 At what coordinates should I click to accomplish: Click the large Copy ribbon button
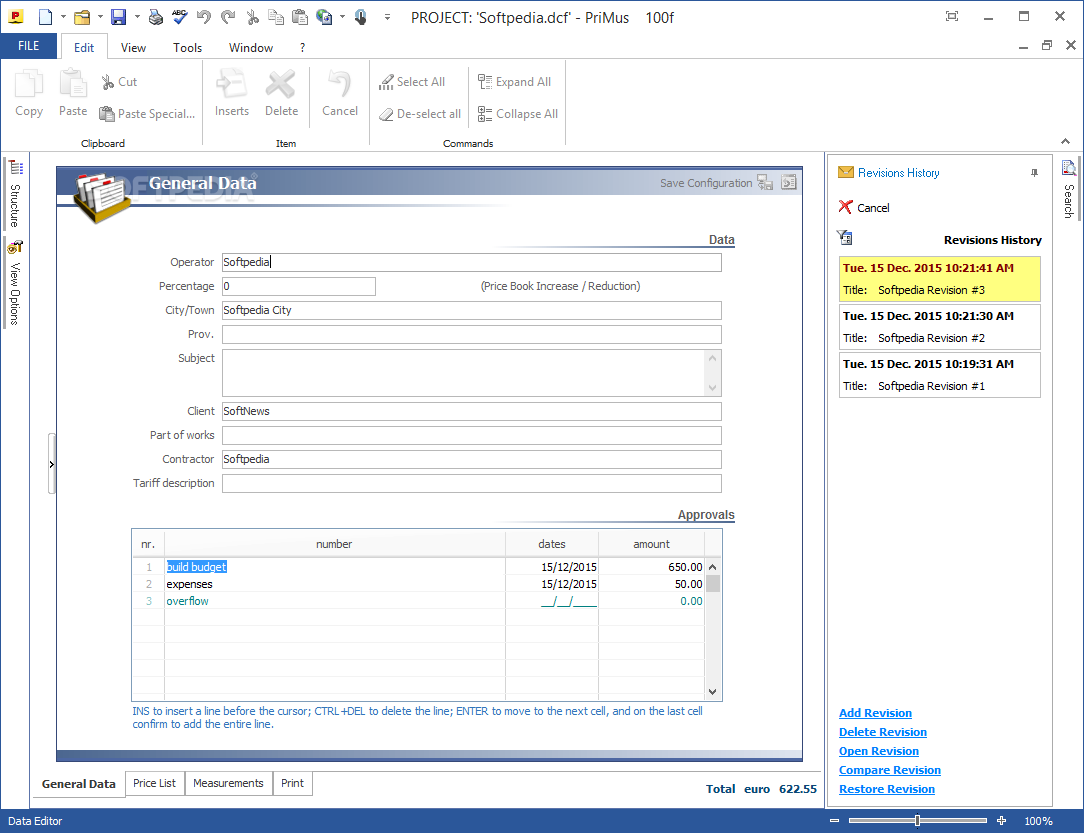[x=29, y=93]
